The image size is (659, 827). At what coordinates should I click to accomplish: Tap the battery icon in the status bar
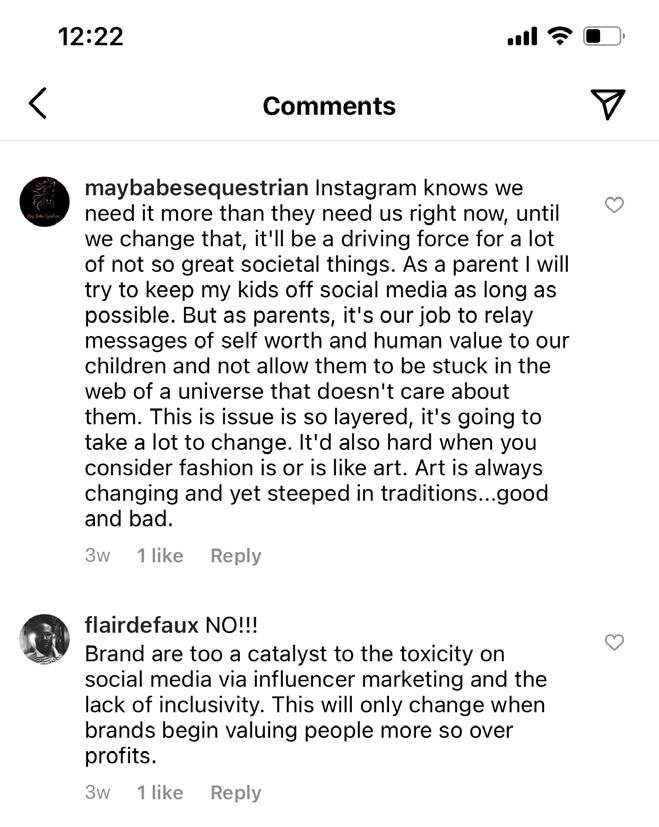pyautogui.click(x=604, y=37)
